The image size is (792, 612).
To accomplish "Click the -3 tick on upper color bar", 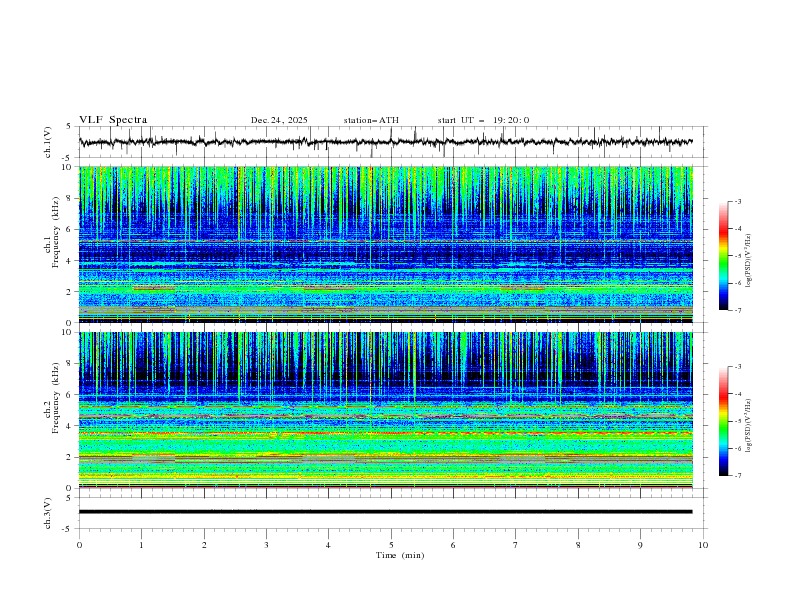I will [x=738, y=202].
